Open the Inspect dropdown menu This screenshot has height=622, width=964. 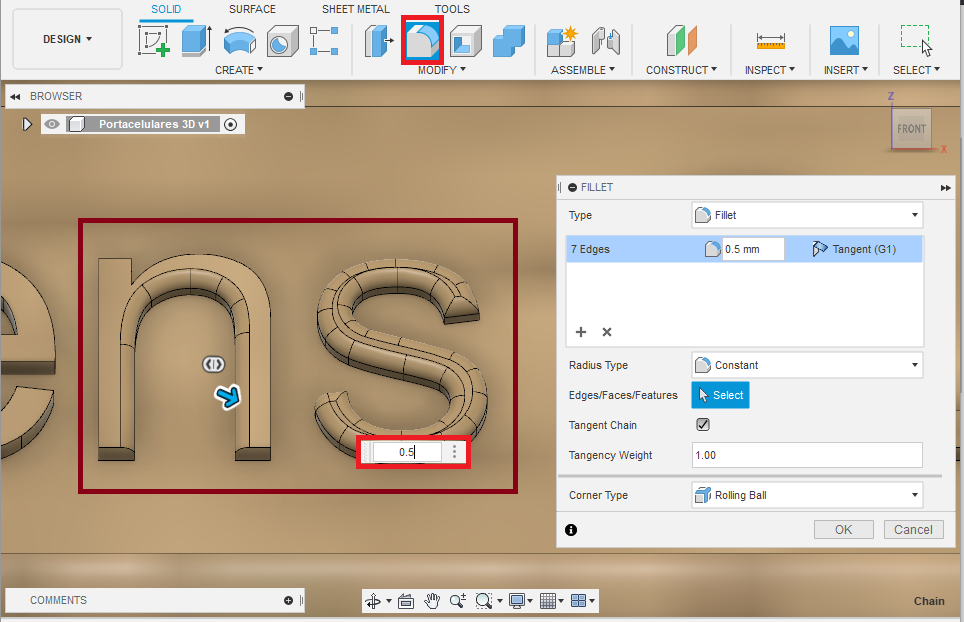(x=770, y=70)
